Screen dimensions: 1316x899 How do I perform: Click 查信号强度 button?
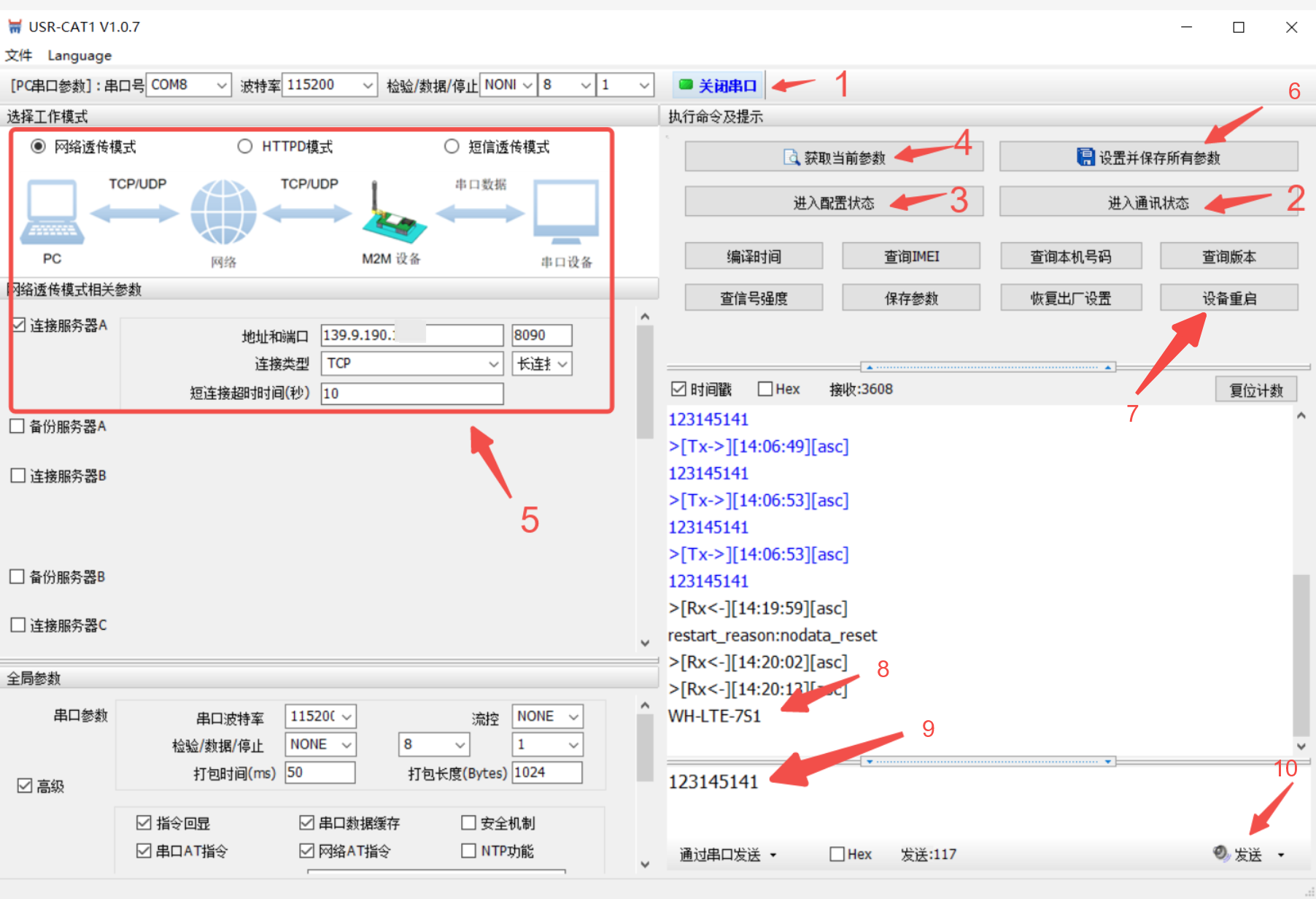coord(754,298)
